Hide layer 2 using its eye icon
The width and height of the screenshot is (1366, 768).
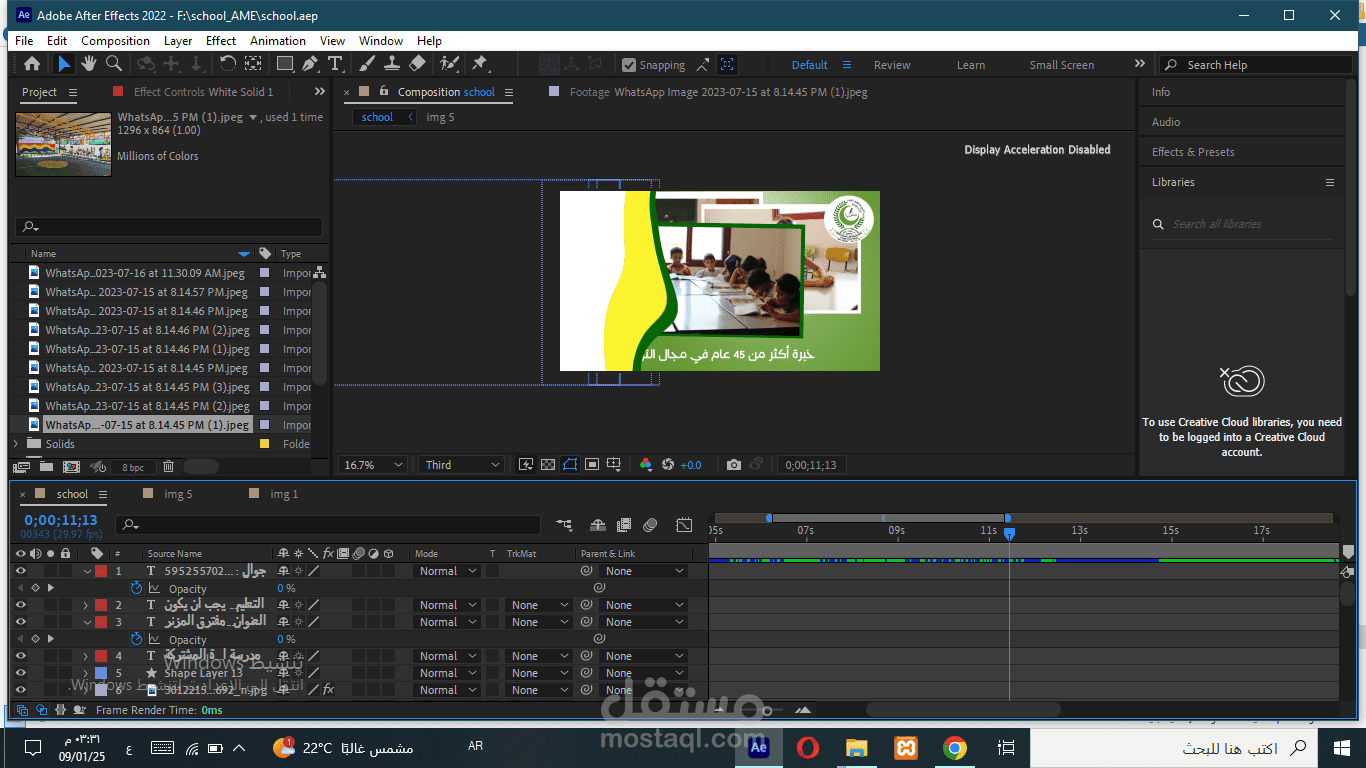coord(20,605)
